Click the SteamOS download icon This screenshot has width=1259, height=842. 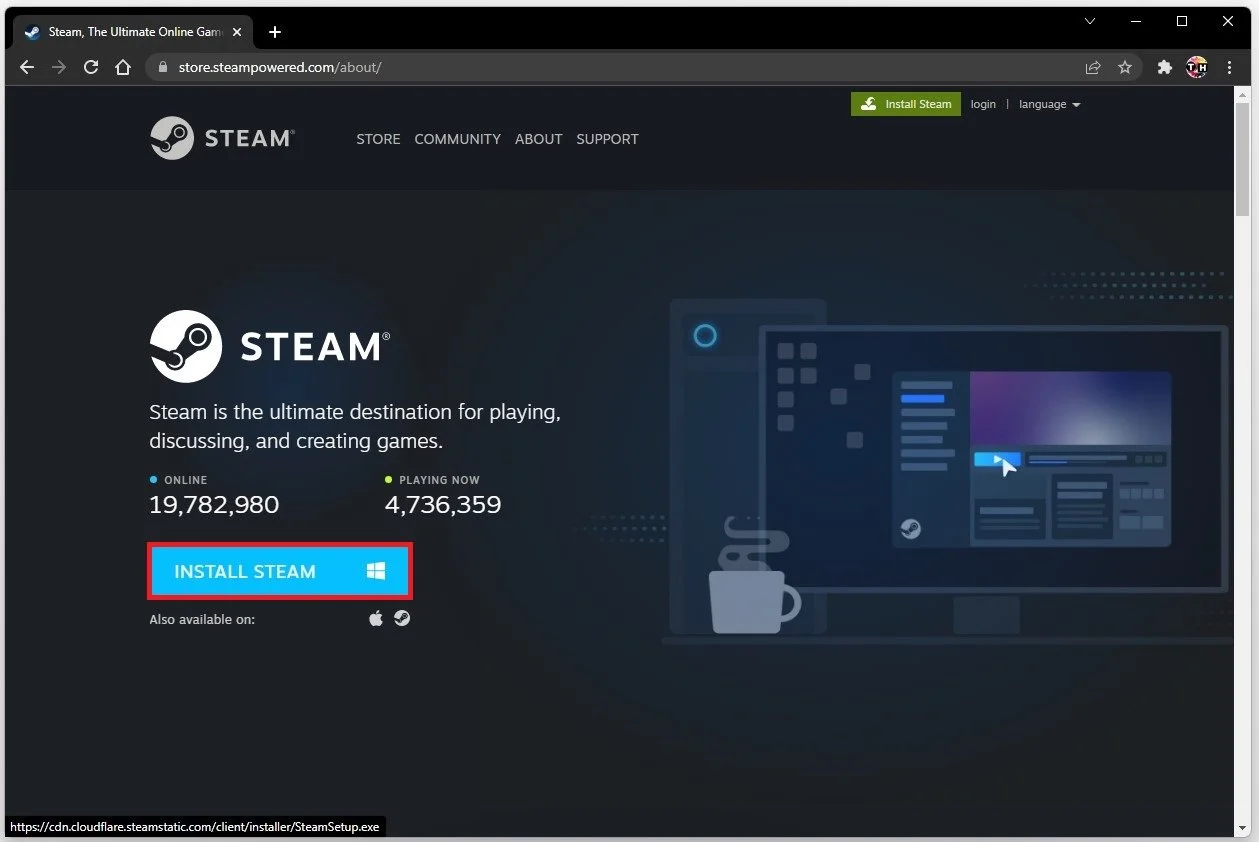402,618
